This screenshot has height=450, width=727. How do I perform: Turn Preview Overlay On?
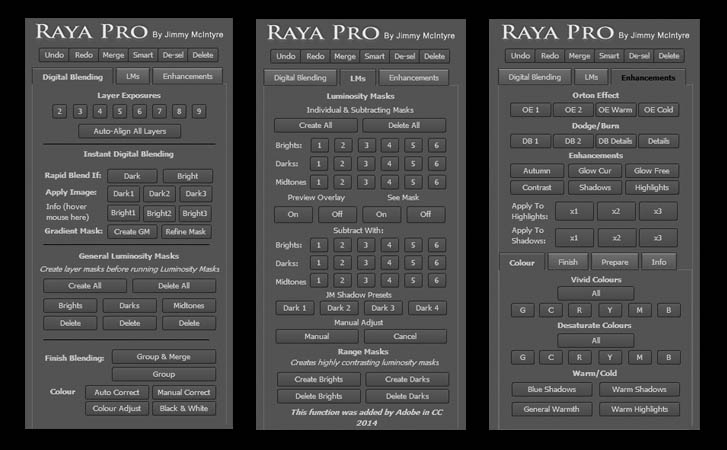point(293,215)
